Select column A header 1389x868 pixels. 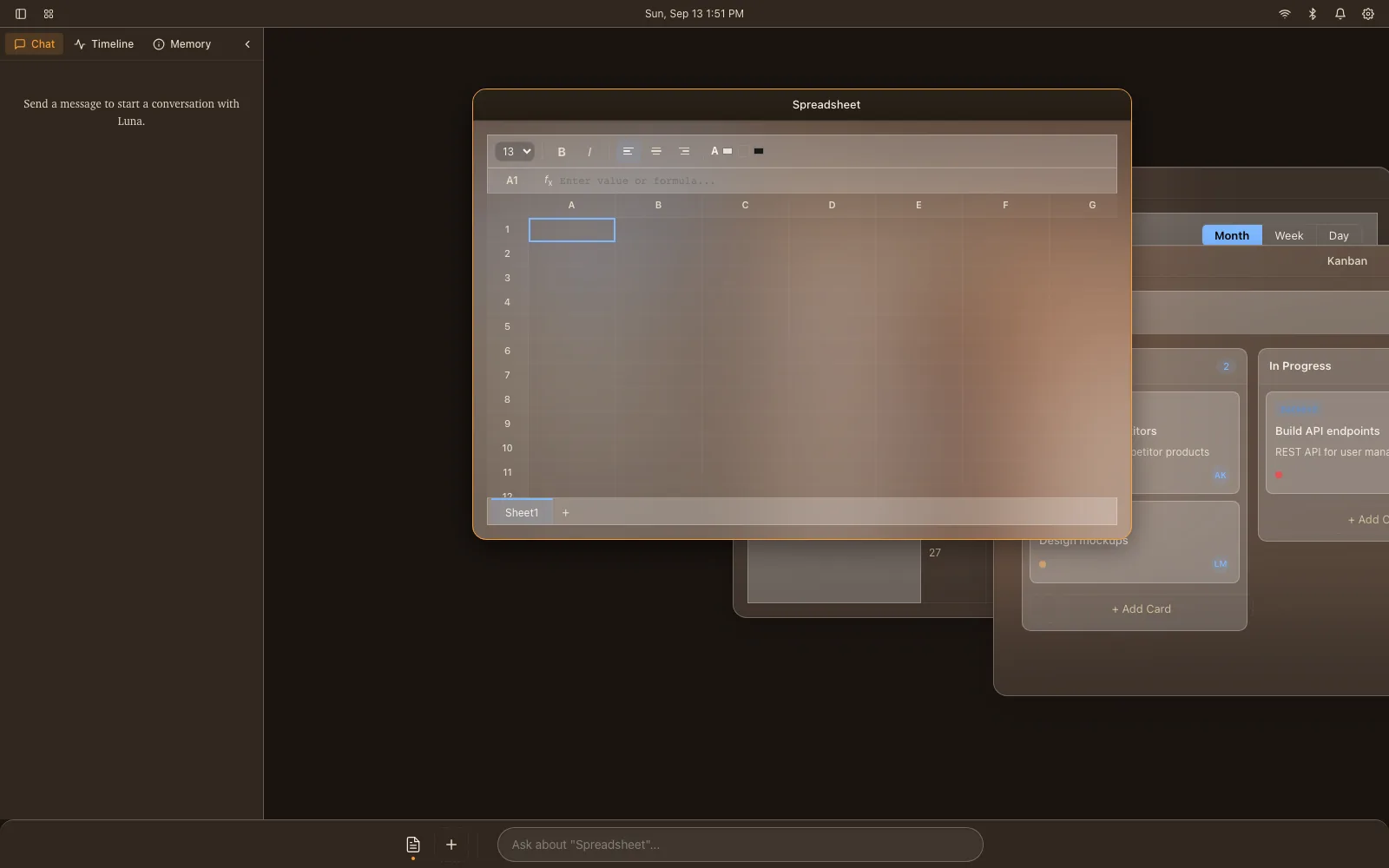571,206
